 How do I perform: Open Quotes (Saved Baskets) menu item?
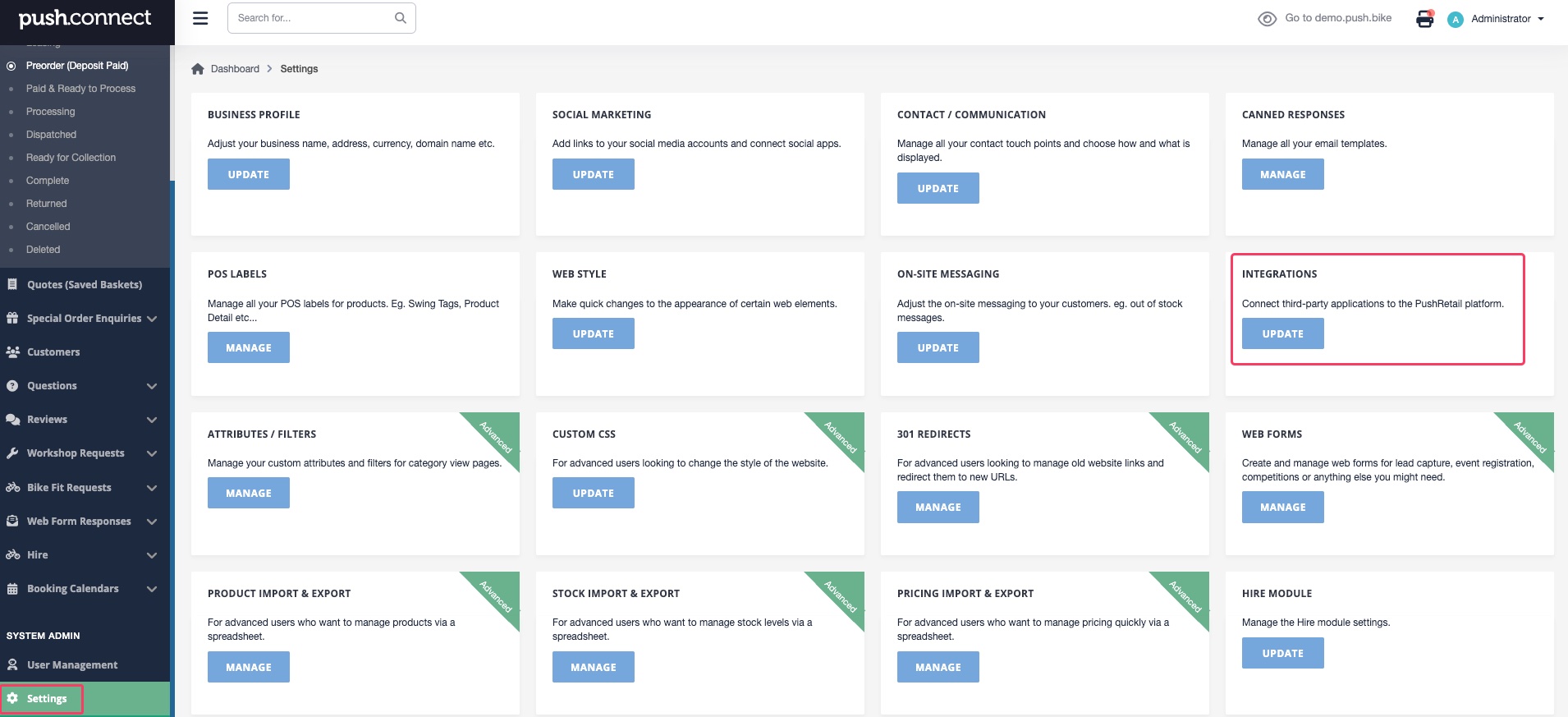pyautogui.click(x=84, y=285)
